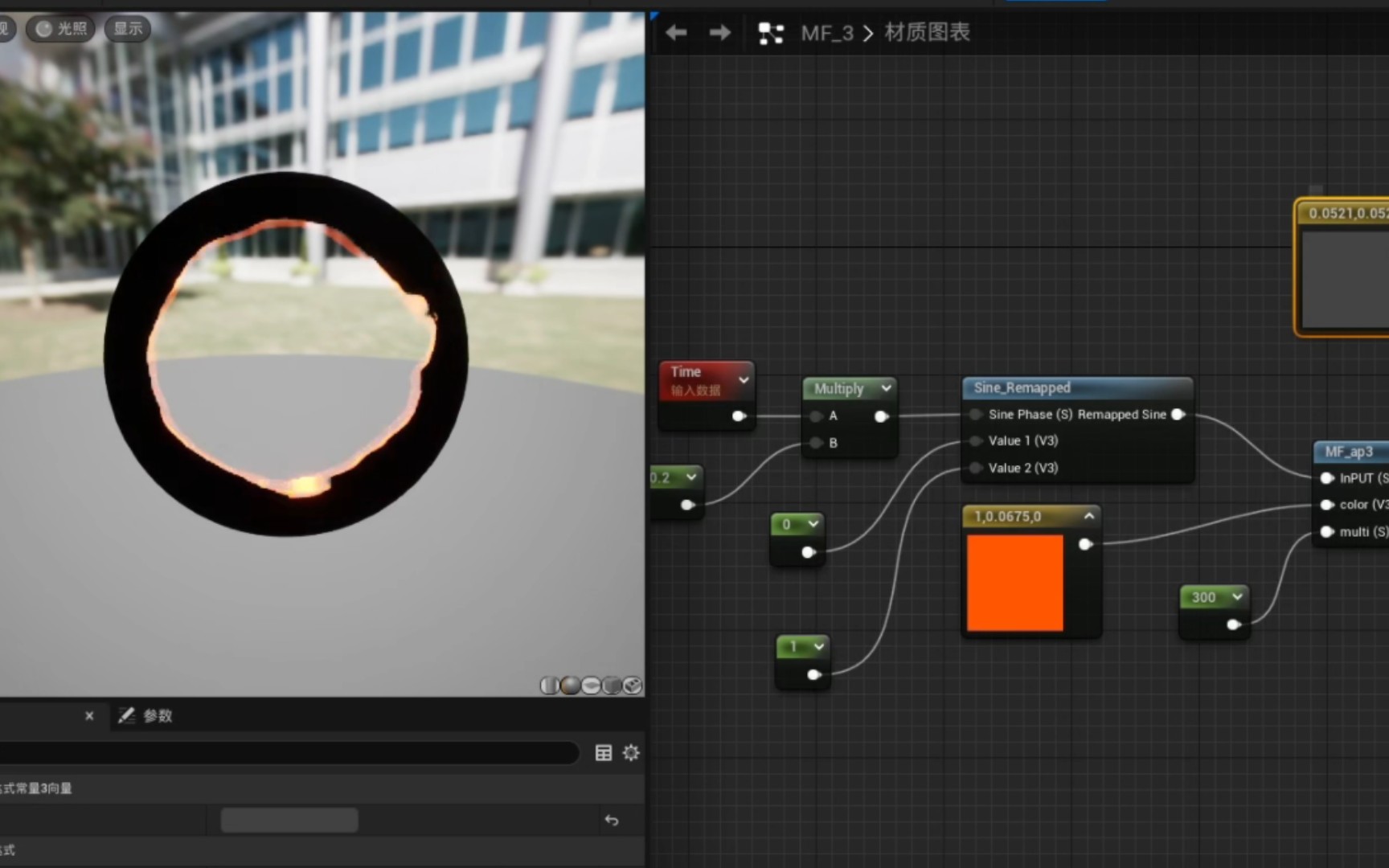Expand the Time node chevron

coord(744,379)
